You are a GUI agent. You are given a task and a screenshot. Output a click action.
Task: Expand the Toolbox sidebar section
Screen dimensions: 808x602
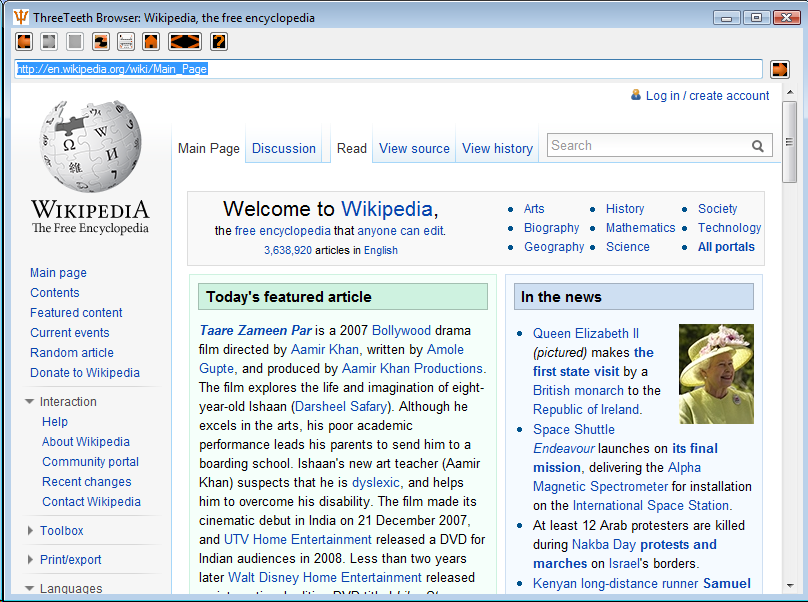(30, 530)
